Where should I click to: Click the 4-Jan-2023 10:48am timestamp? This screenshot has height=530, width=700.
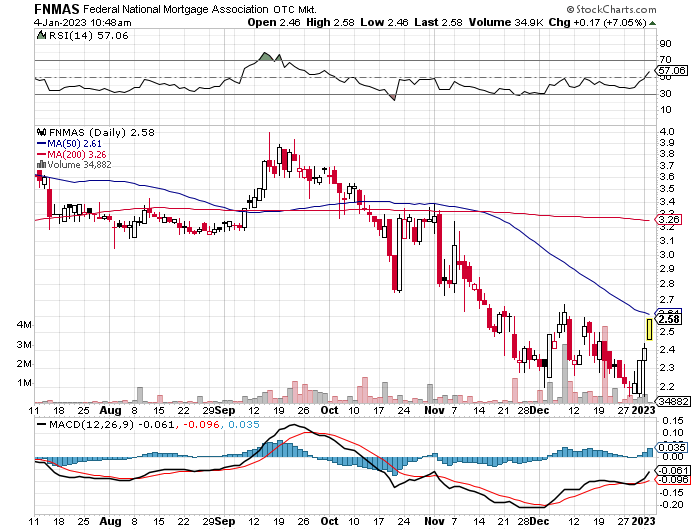[x=83, y=22]
